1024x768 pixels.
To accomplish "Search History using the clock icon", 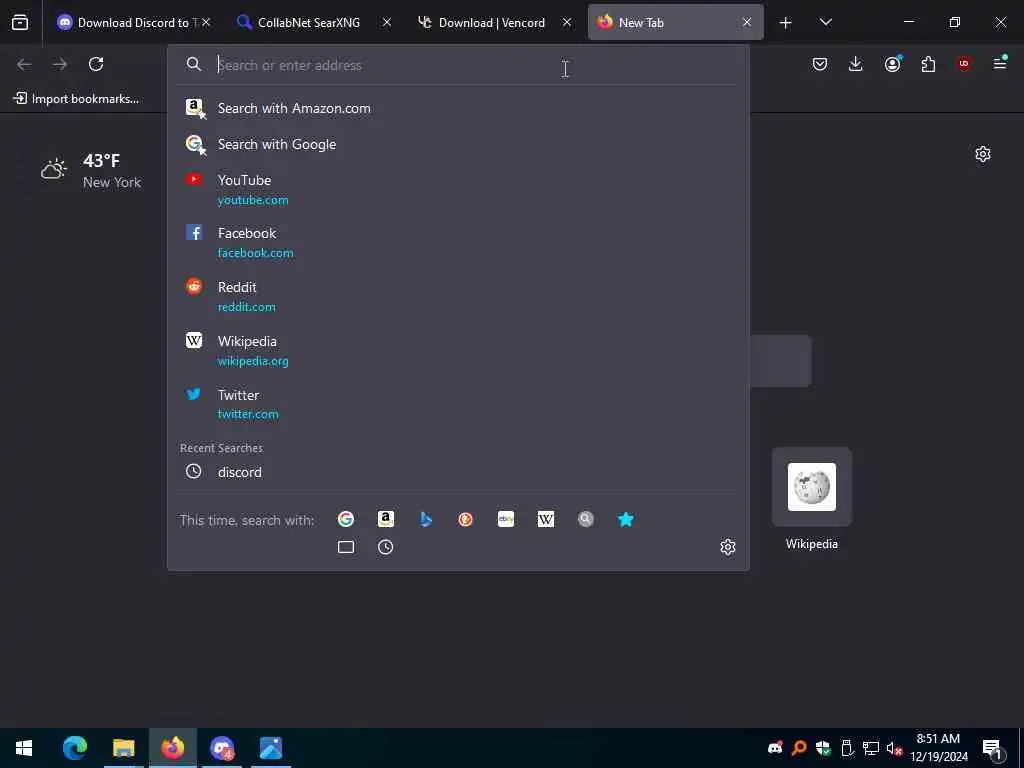I will pos(385,547).
